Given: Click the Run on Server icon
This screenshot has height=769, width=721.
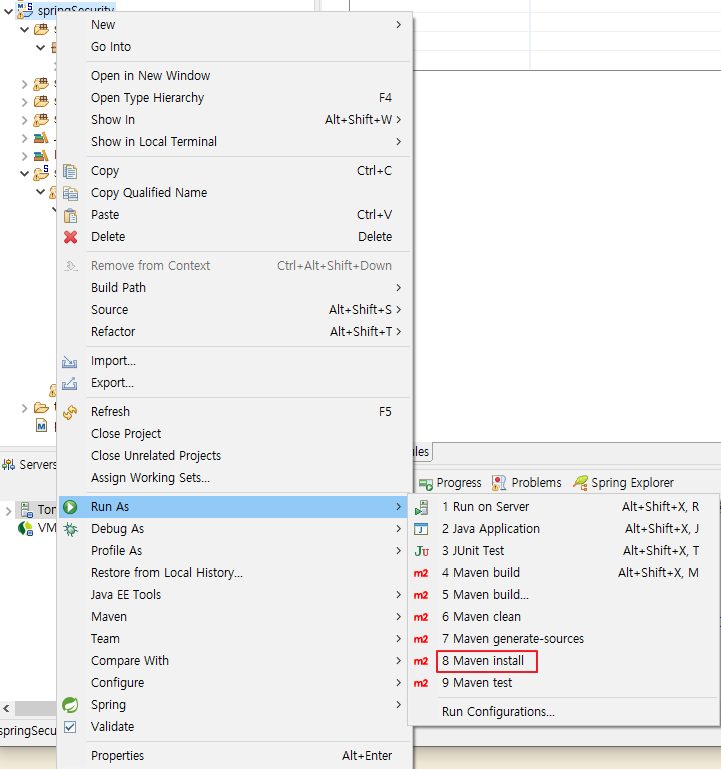Looking at the screenshot, I should click(x=421, y=507).
